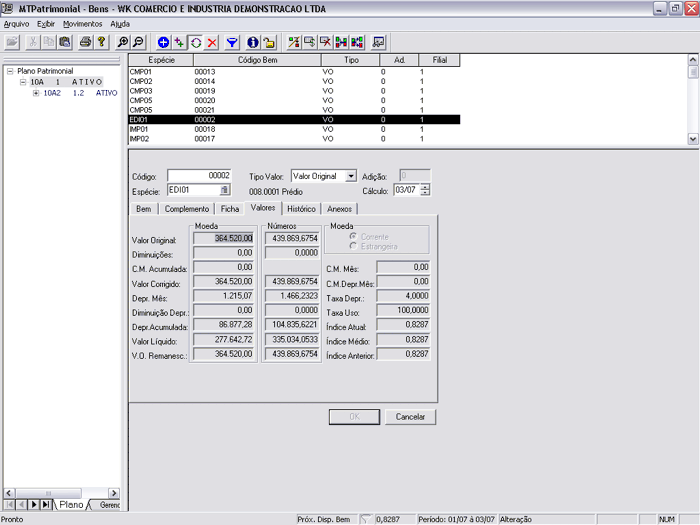Select the Corrente radio button
700x525 pixels.
pyautogui.click(x=352, y=236)
